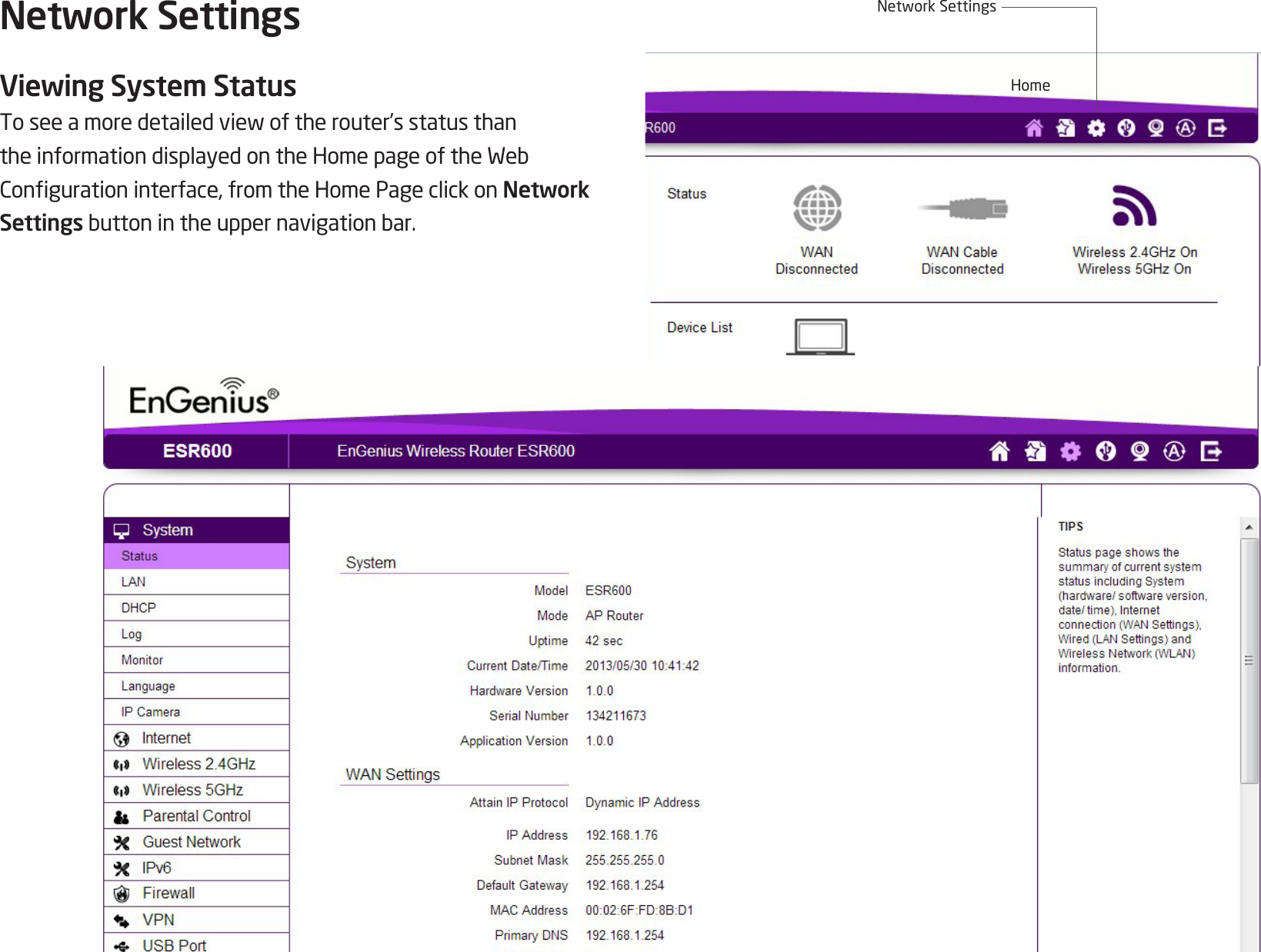Expand the Guest Network section
The height and width of the screenshot is (952, 1261).
click(x=196, y=842)
